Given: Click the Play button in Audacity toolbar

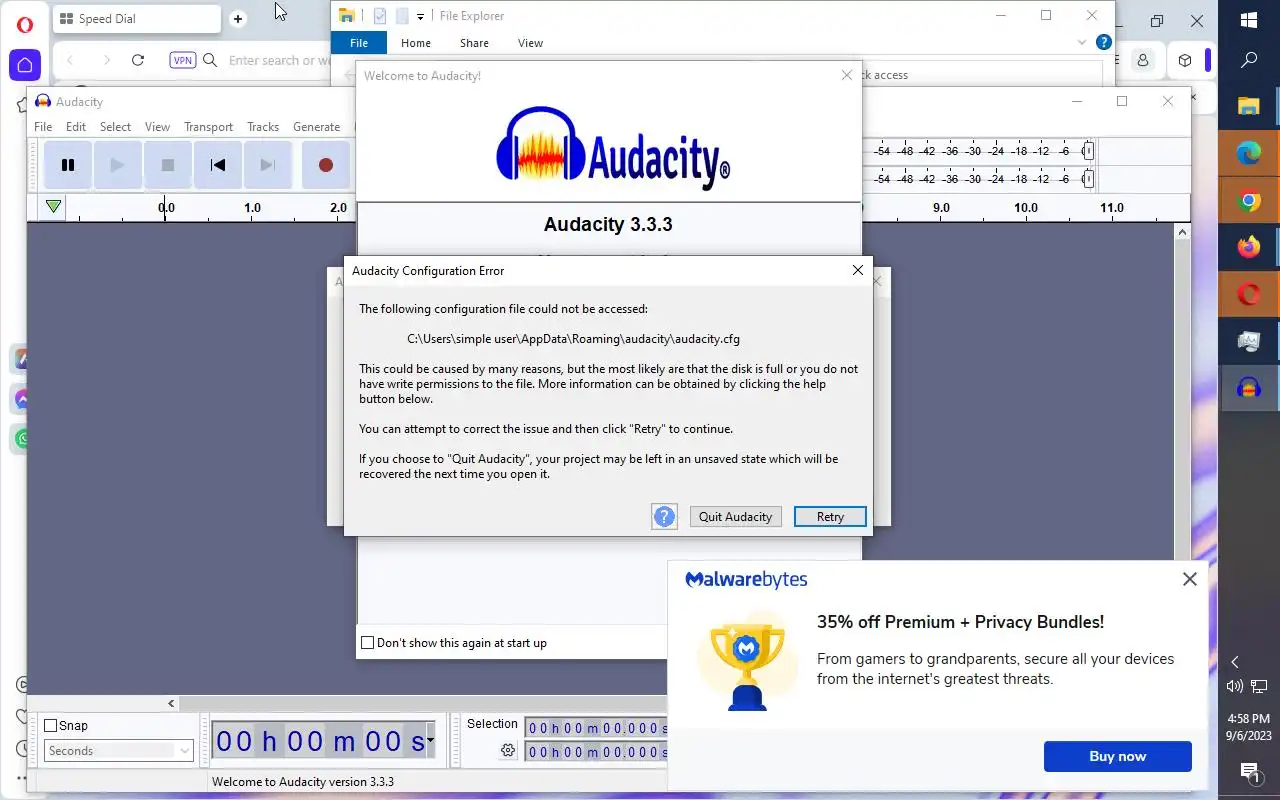Looking at the screenshot, I should [x=118, y=165].
